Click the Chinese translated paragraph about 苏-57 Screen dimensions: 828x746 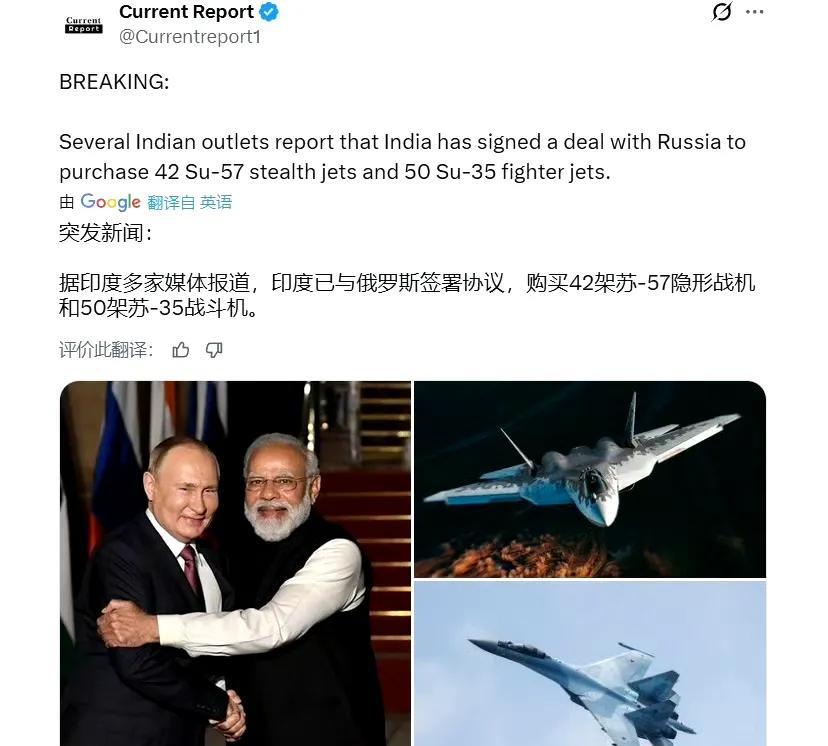coord(407,296)
